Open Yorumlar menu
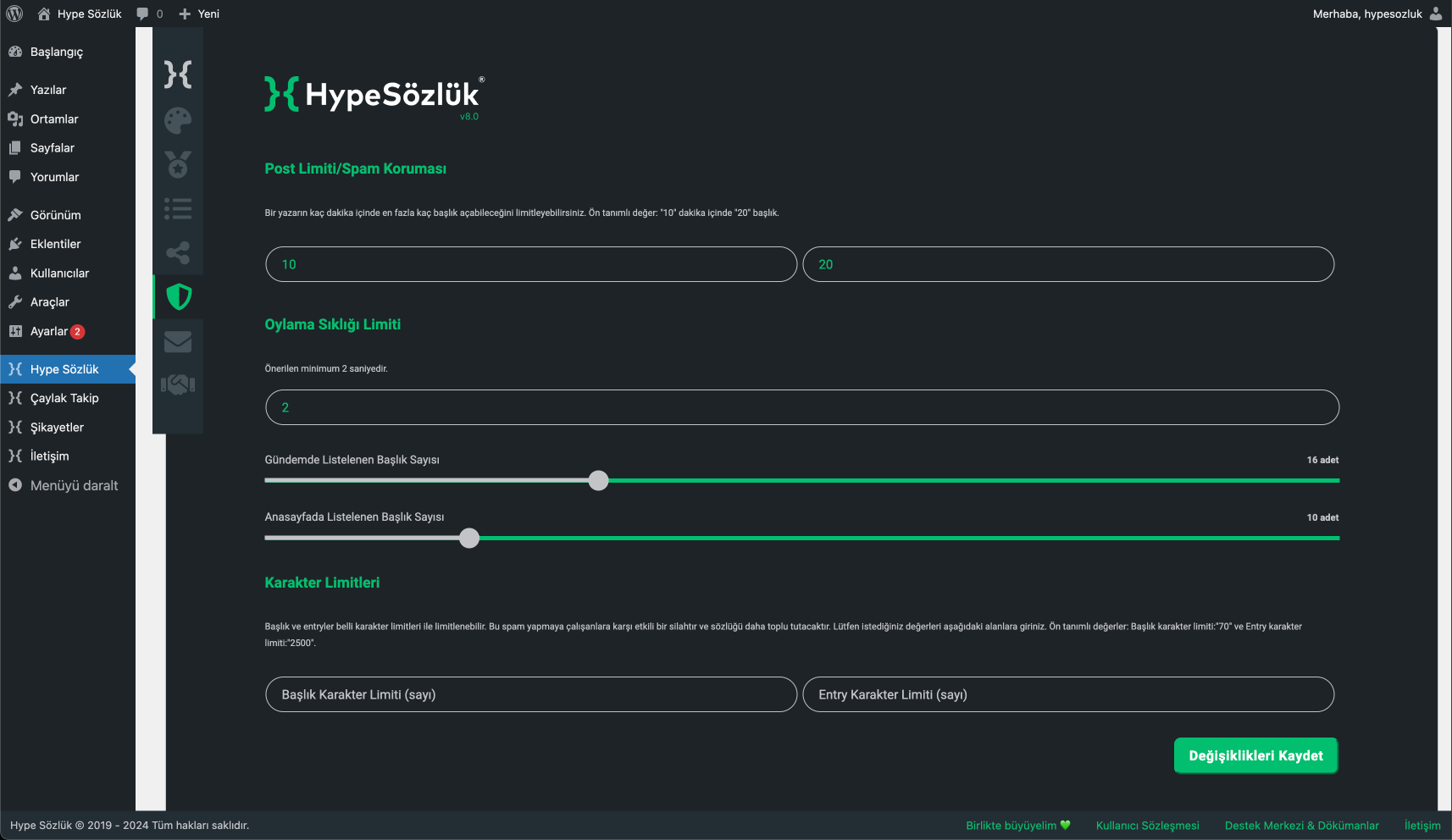 click(x=68, y=177)
